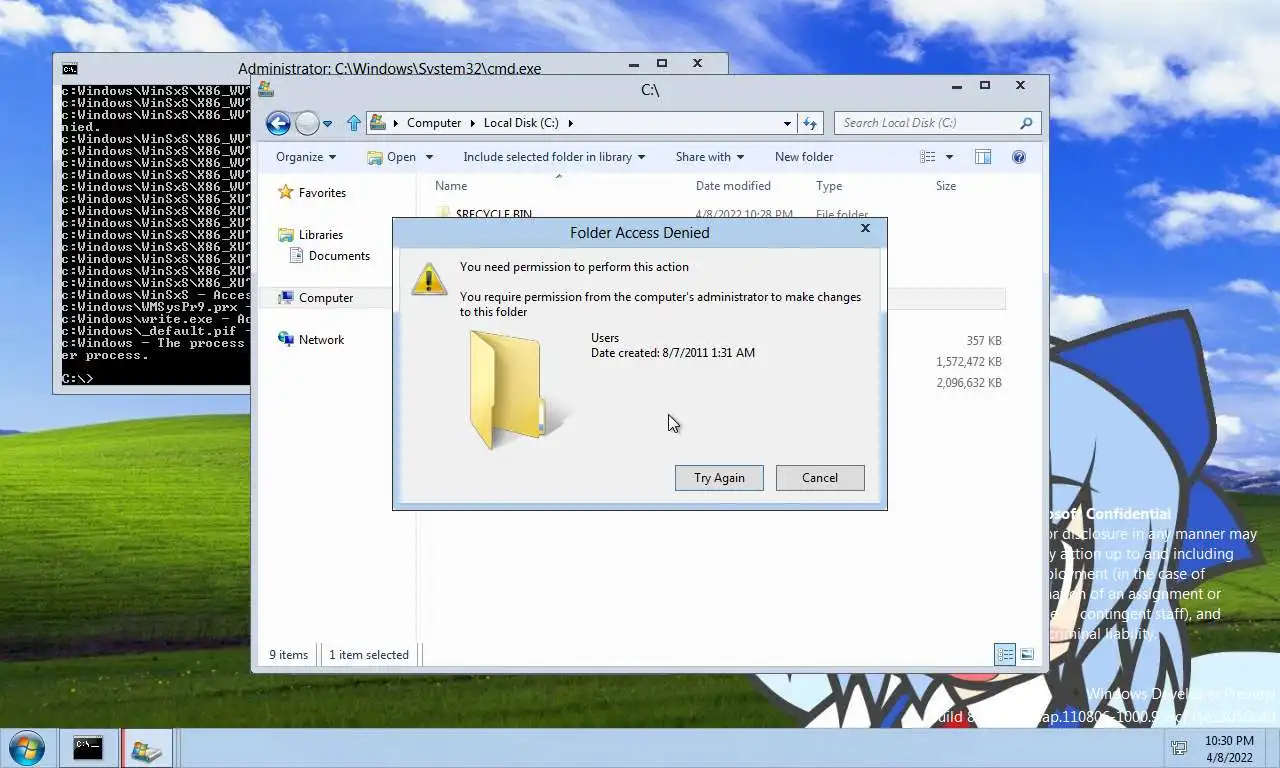Screen dimensions: 1280x768
Task: Open Explorer help question mark icon
Action: pyautogui.click(x=1018, y=157)
